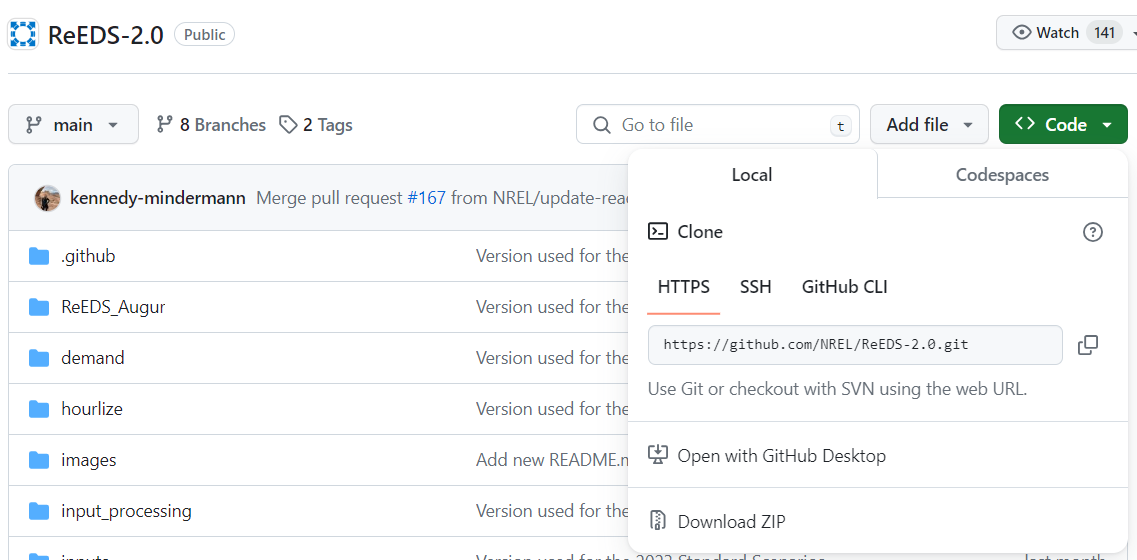Open the clone help question mark icon
Screen dimensions: 1137x560
[x=1093, y=232]
